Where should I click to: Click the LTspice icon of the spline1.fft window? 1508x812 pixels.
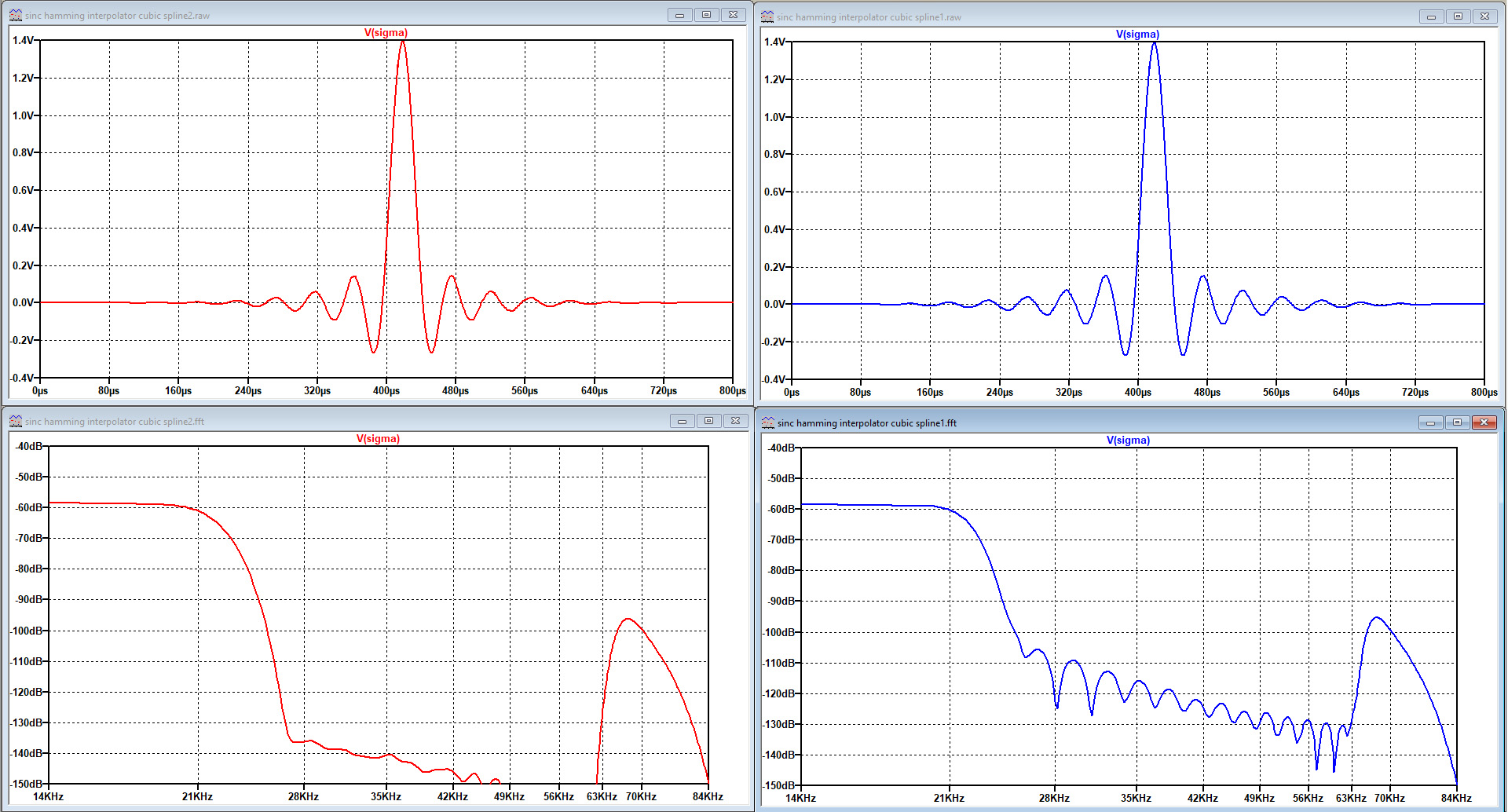click(767, 422)
